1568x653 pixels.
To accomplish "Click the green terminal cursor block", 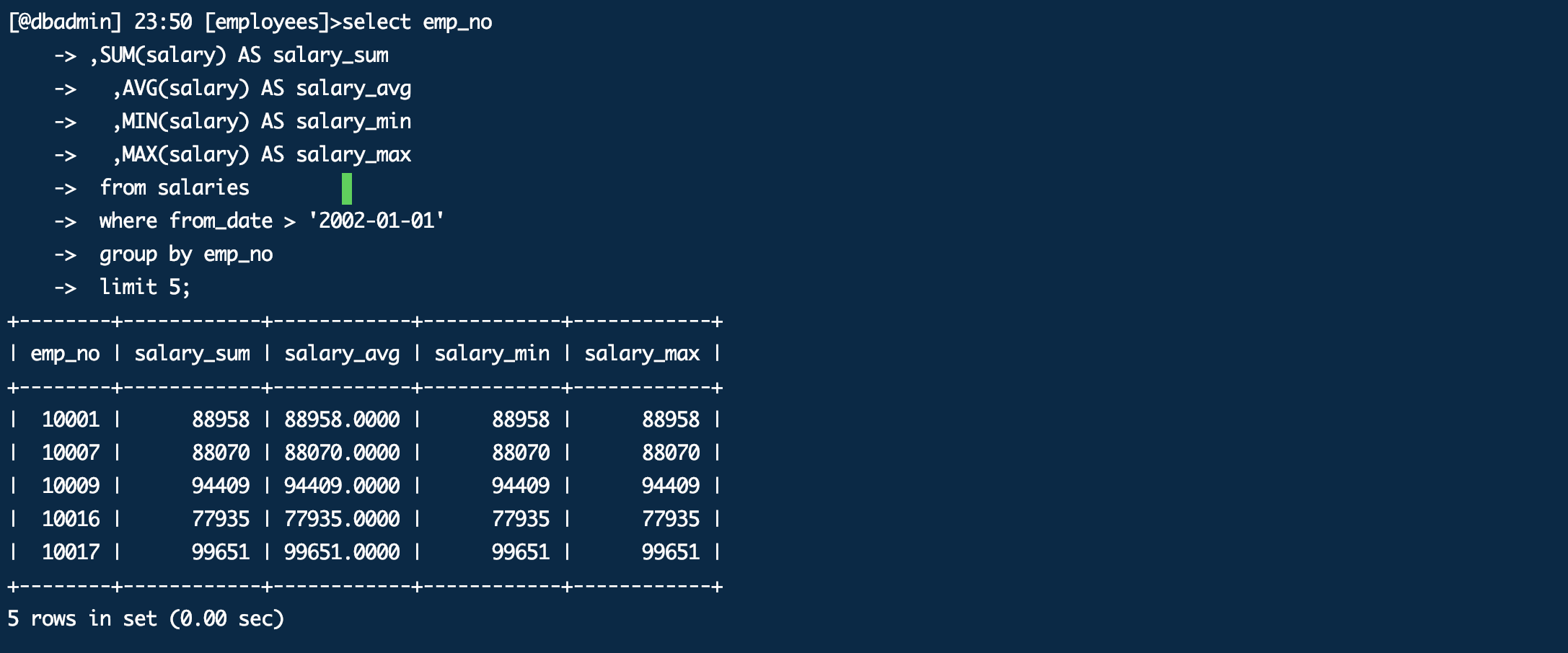I will click(x=347, y=189).
